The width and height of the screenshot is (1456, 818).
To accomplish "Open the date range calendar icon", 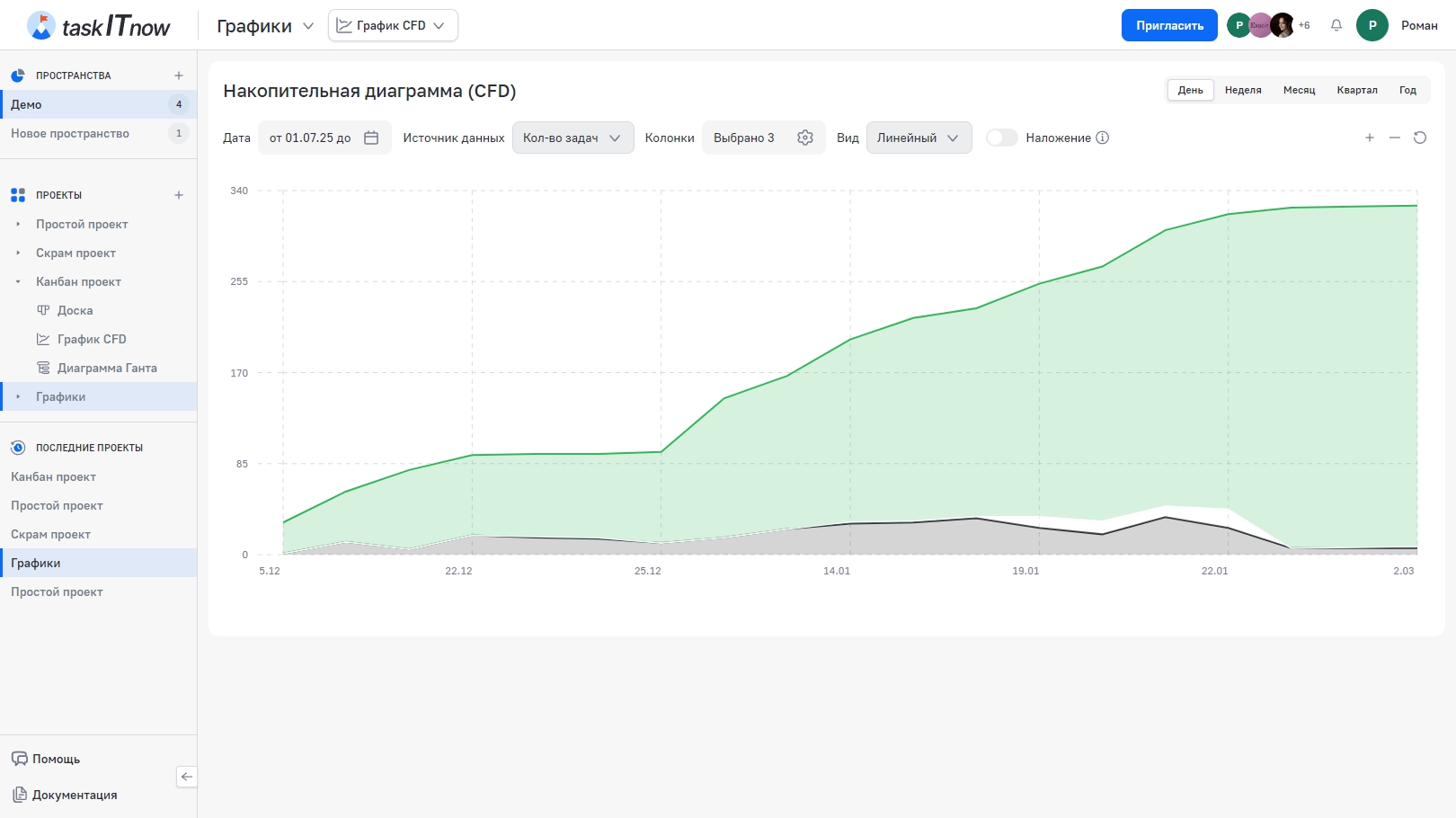I will [x=371, y=138].
